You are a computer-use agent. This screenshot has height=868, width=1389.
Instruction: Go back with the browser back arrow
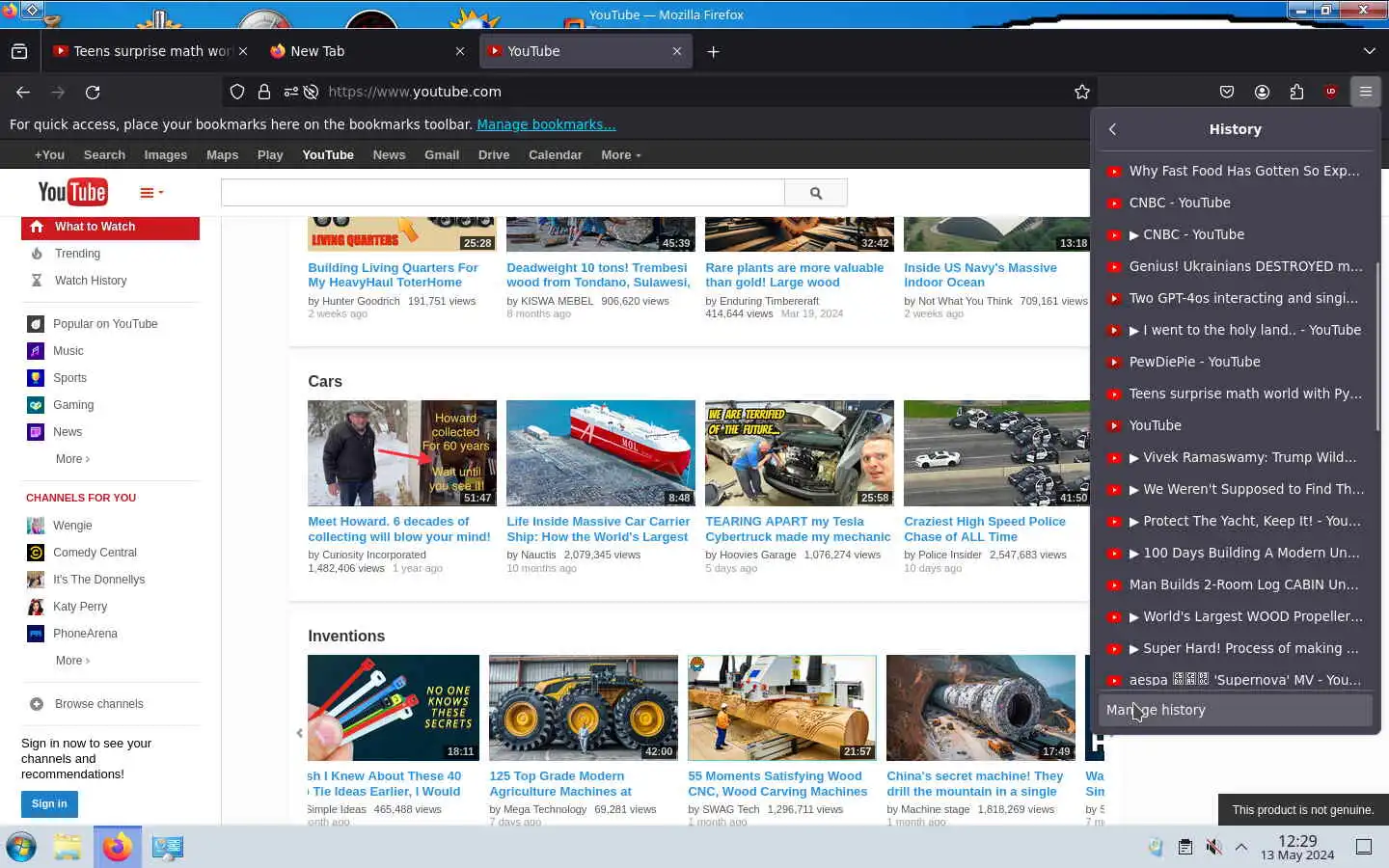(23, 92)
